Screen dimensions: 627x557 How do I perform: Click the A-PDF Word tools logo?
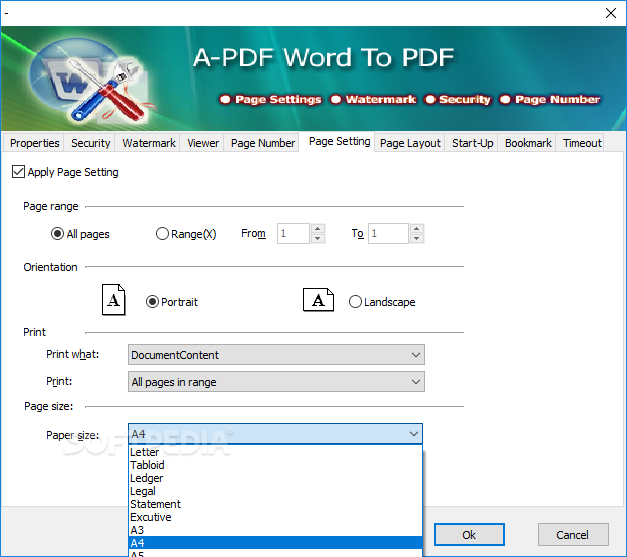(x=92, y=80)
